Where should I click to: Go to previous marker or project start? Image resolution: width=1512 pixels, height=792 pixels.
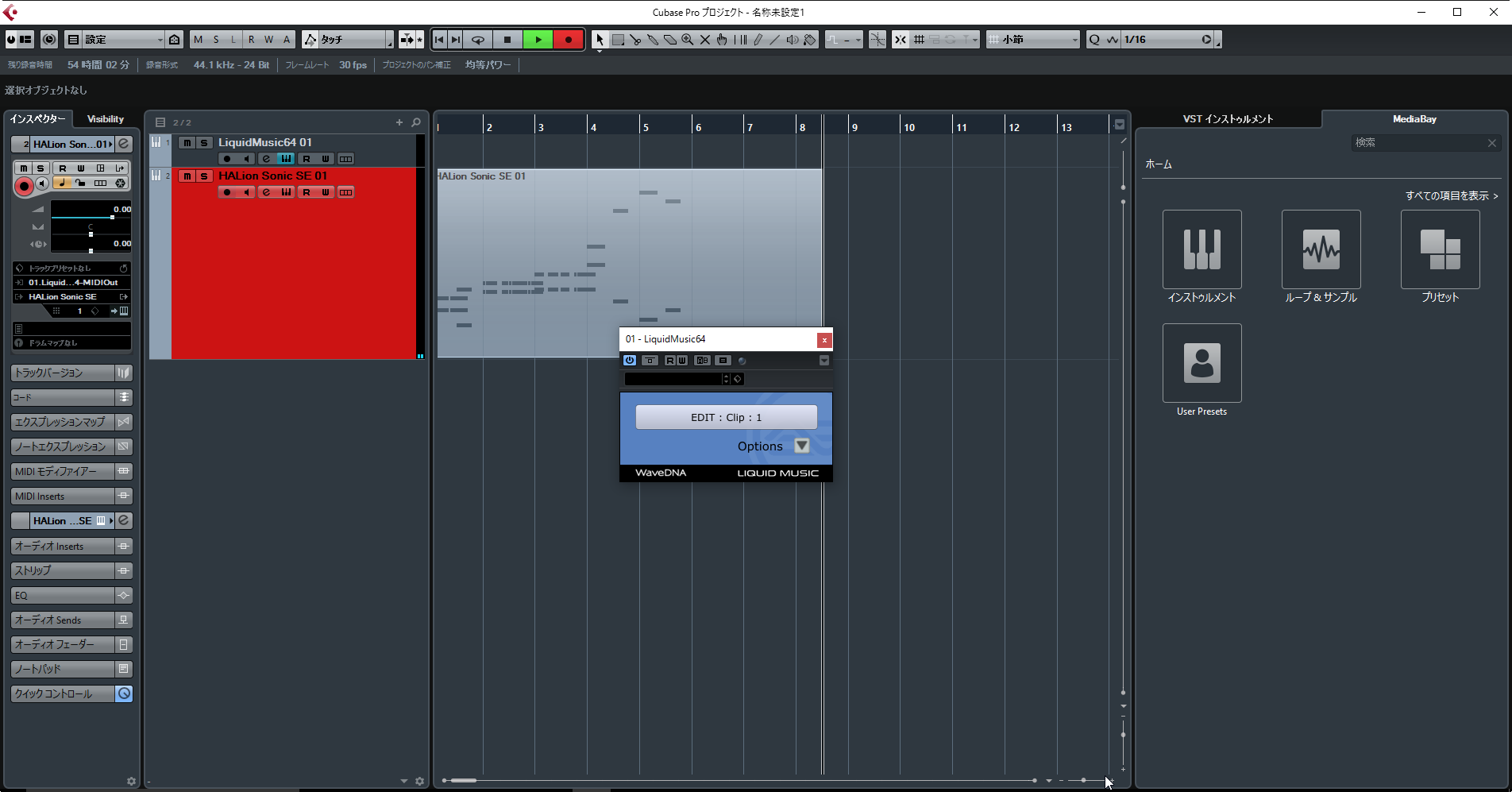pyautogui.click(x=439, y=40)
